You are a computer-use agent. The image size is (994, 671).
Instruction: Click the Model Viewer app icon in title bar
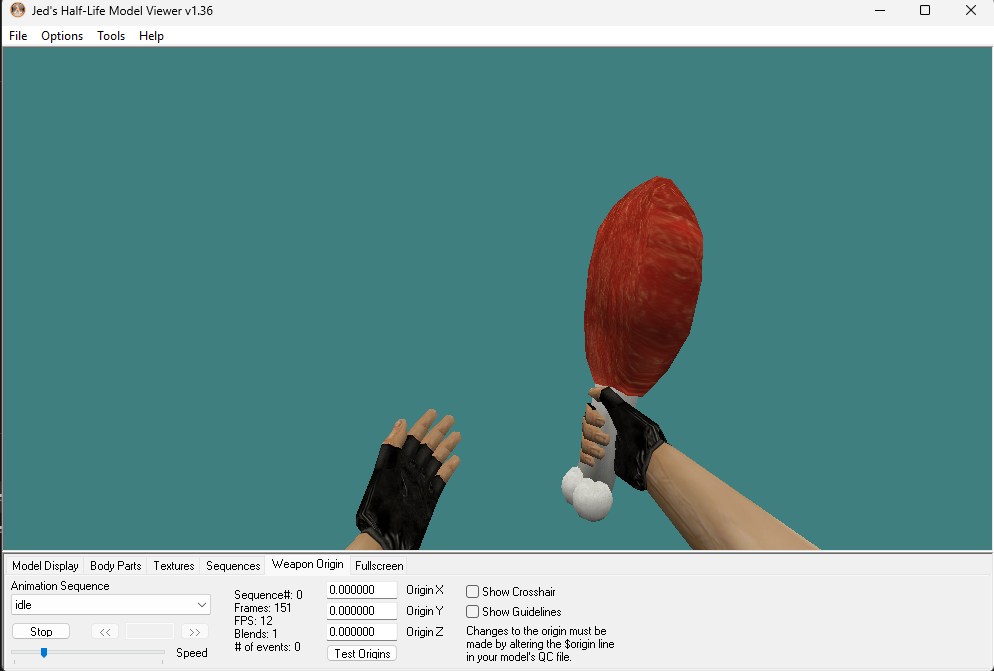point(18,11)
